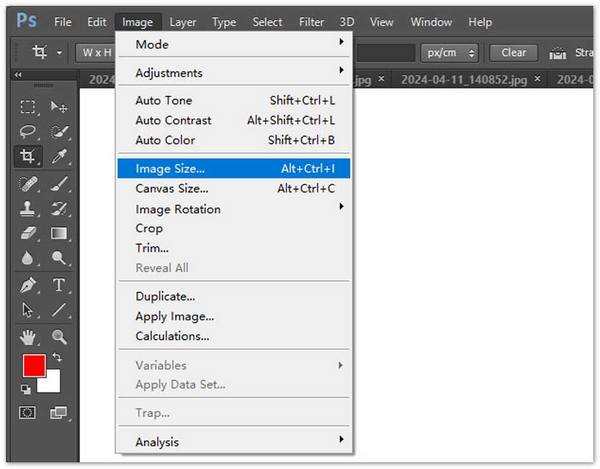The width and height of the screenshot is (600, 469).
Task: Open the Select menu
Action: [267, 22]
